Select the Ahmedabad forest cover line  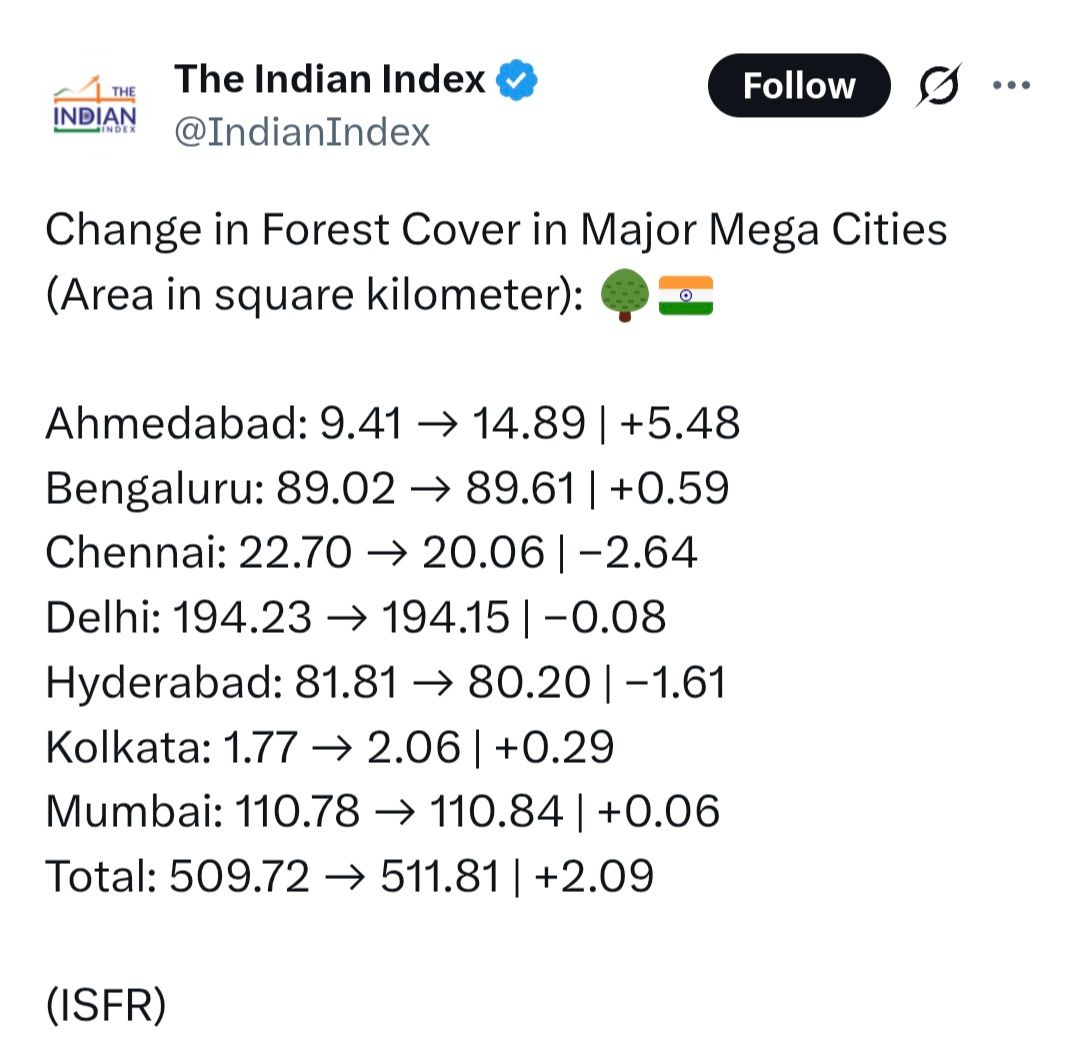pos(392,424)
